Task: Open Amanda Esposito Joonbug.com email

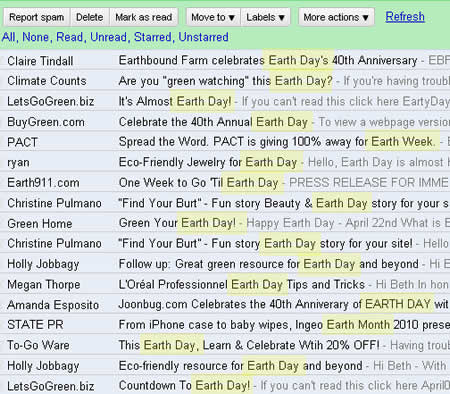Action: click(x=225, y=305)
